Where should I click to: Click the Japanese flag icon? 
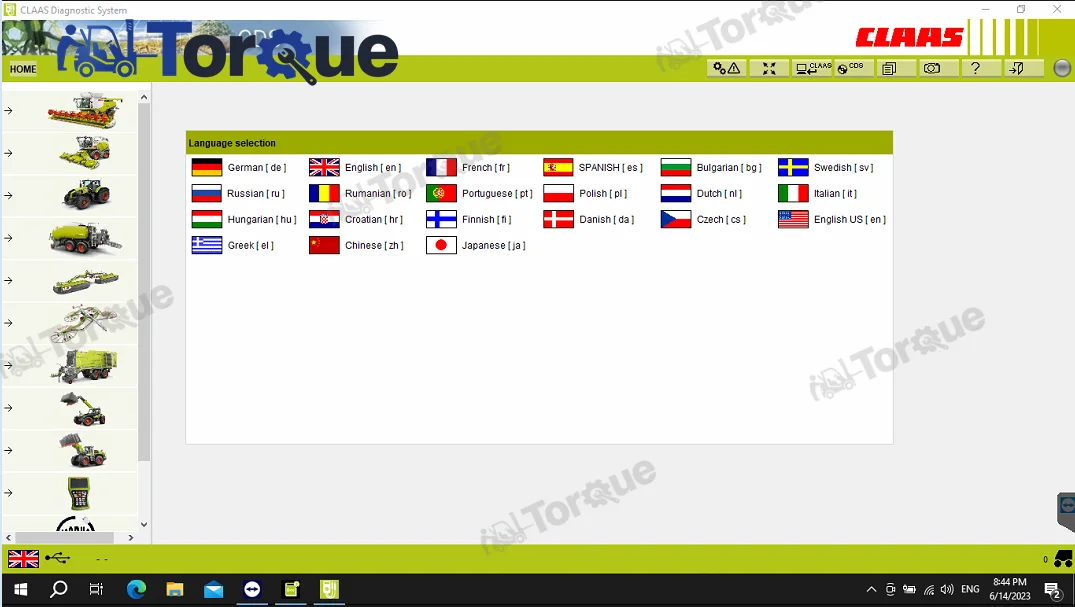coord(441,246)
